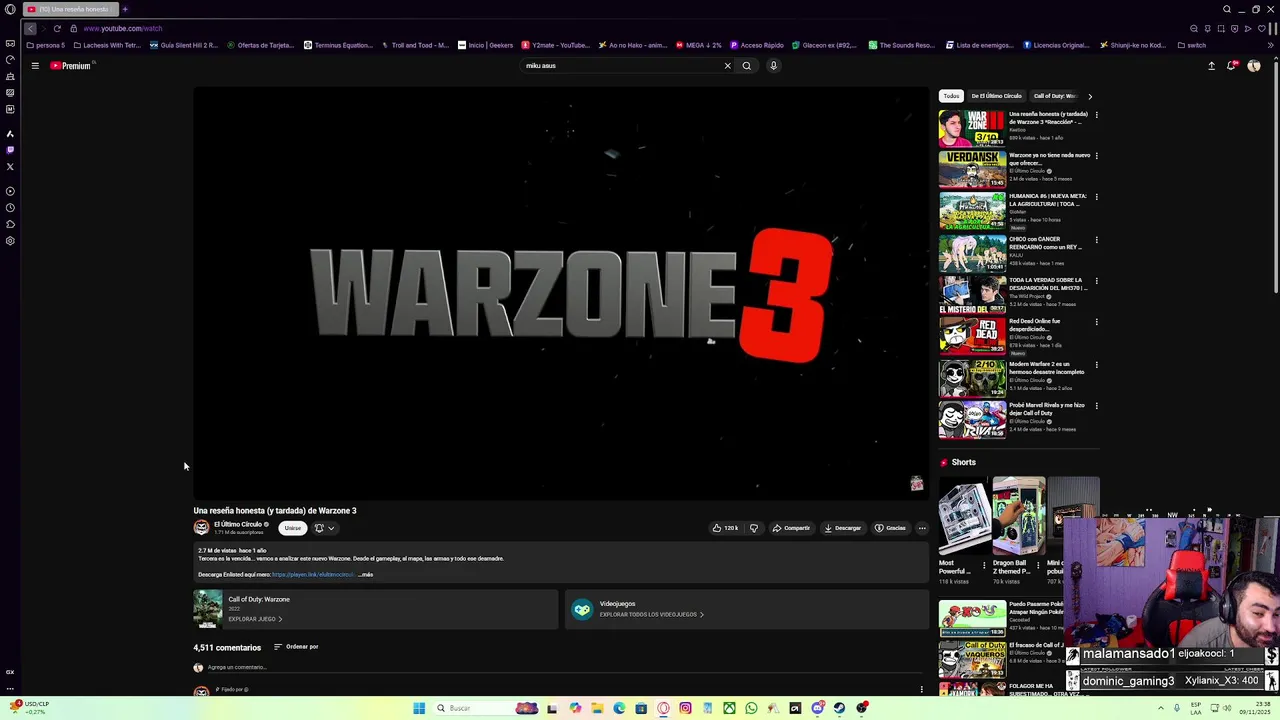Start voice search with the microphone

pyautogui.click(x=773, y=66)
